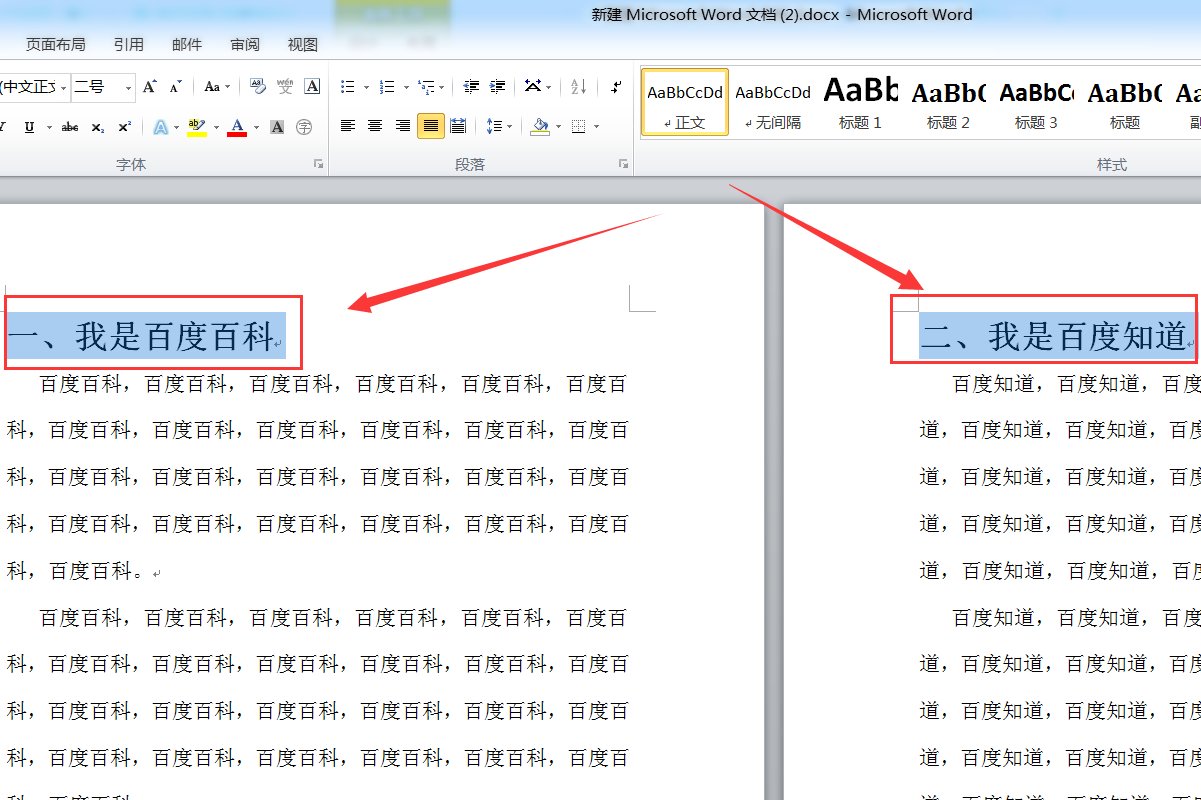Toggle justify alignment off
Viewport: 1201px width, 800px height.
pos(431,125)
